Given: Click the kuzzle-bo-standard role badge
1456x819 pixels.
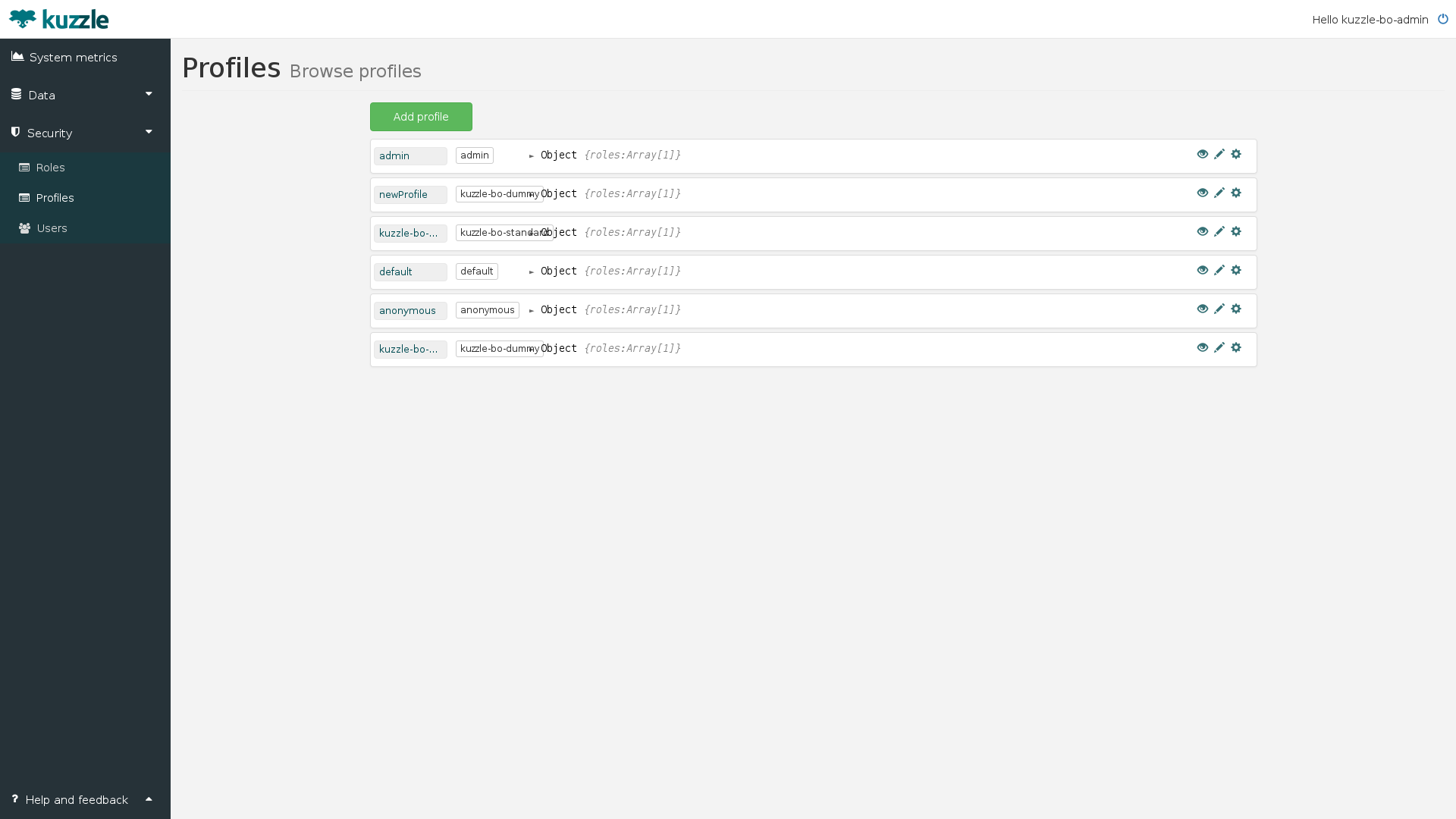Looking at the screenshot, I should 504,233.
